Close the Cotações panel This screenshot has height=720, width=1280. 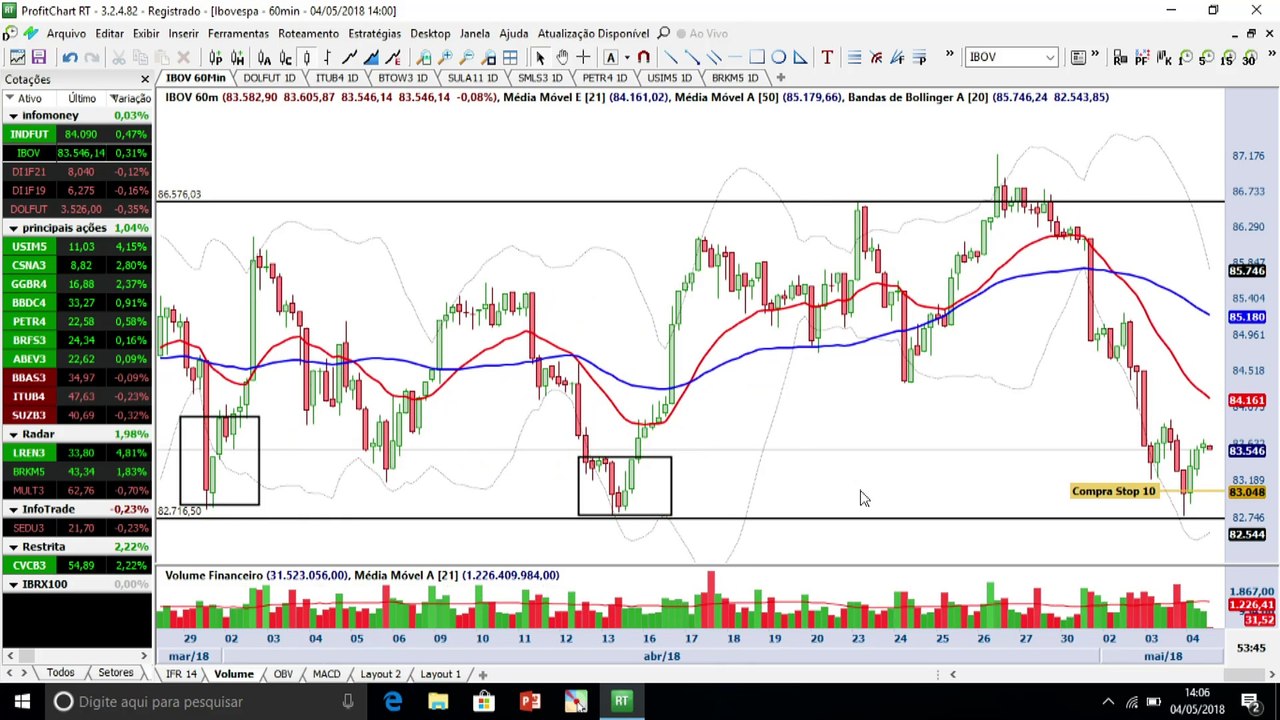144,79
